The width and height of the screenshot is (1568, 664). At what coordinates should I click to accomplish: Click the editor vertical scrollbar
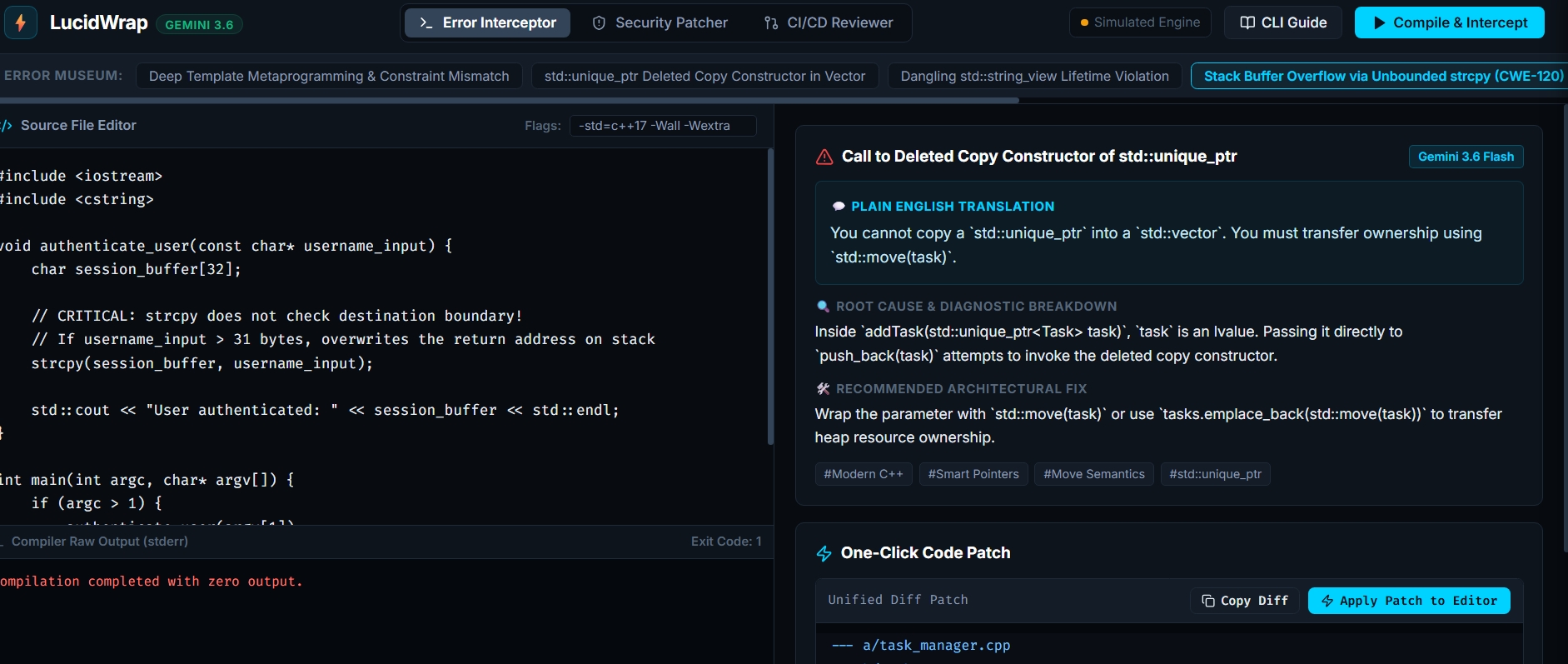click(770, 297)
